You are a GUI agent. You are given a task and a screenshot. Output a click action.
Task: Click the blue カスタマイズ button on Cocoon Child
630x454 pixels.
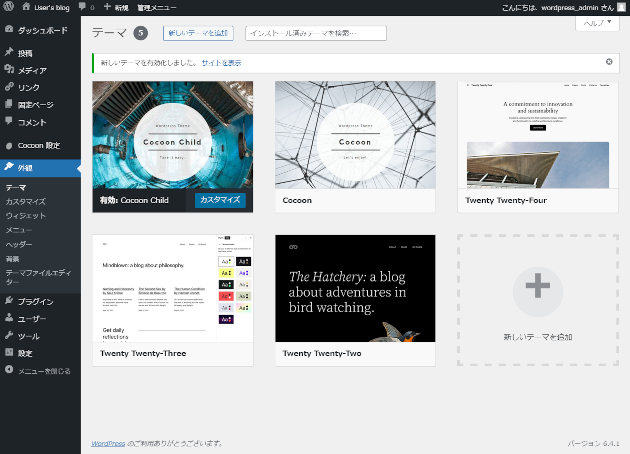tap(220, 200)
